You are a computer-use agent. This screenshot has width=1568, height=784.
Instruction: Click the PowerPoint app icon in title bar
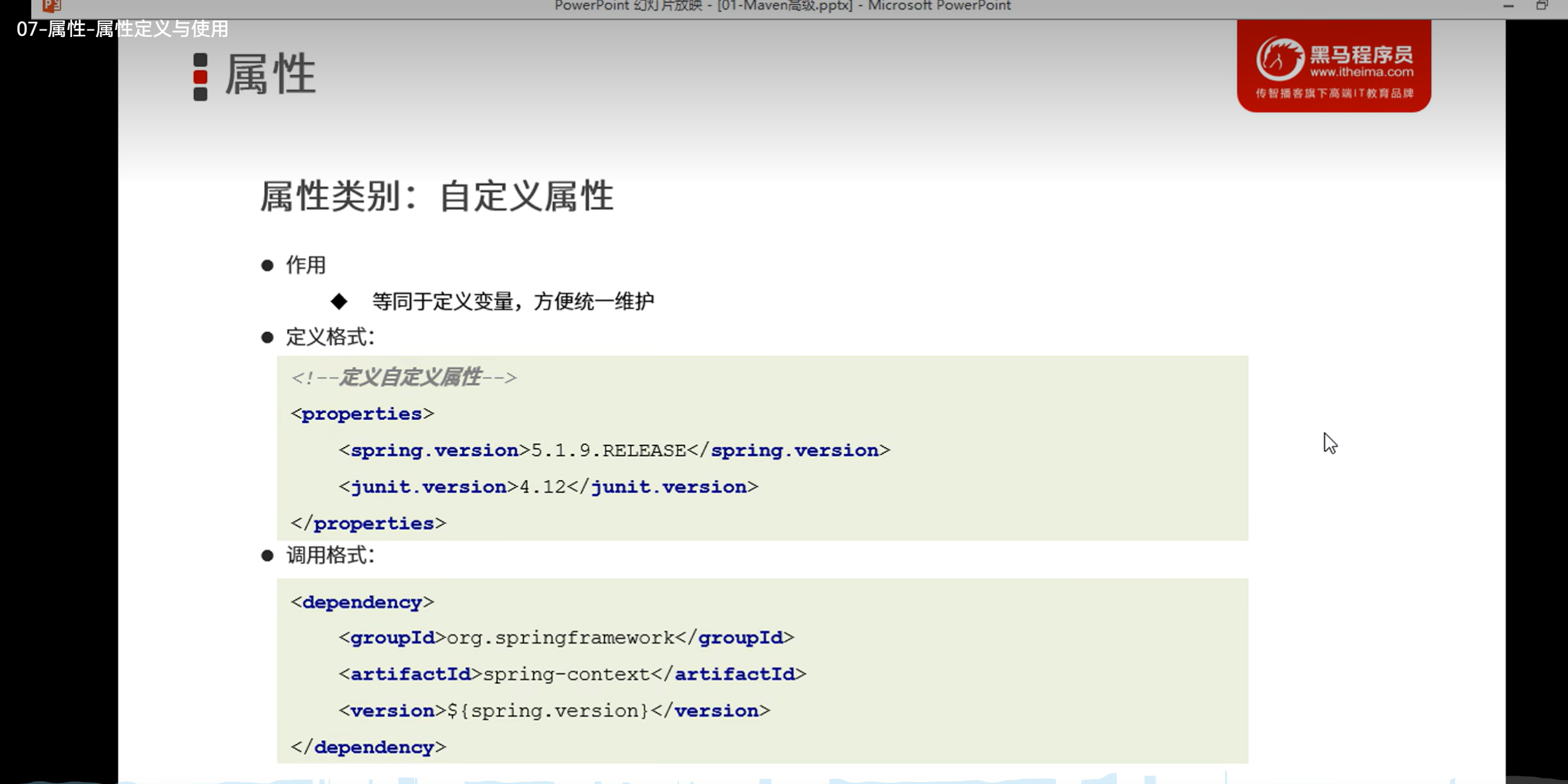pyautogui.click(x=51, y=6)
